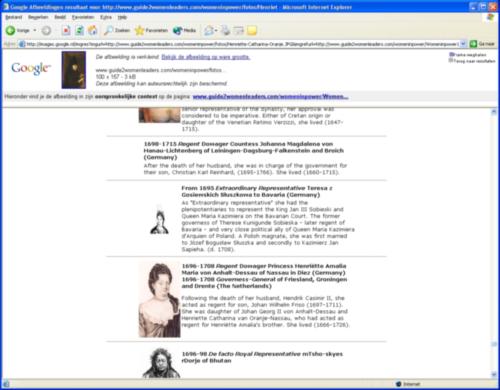This screenshot has height=390, width=500.
Task: Click small sketch beside Teresa z Gosiewskich entry
Action: point(159,219)
